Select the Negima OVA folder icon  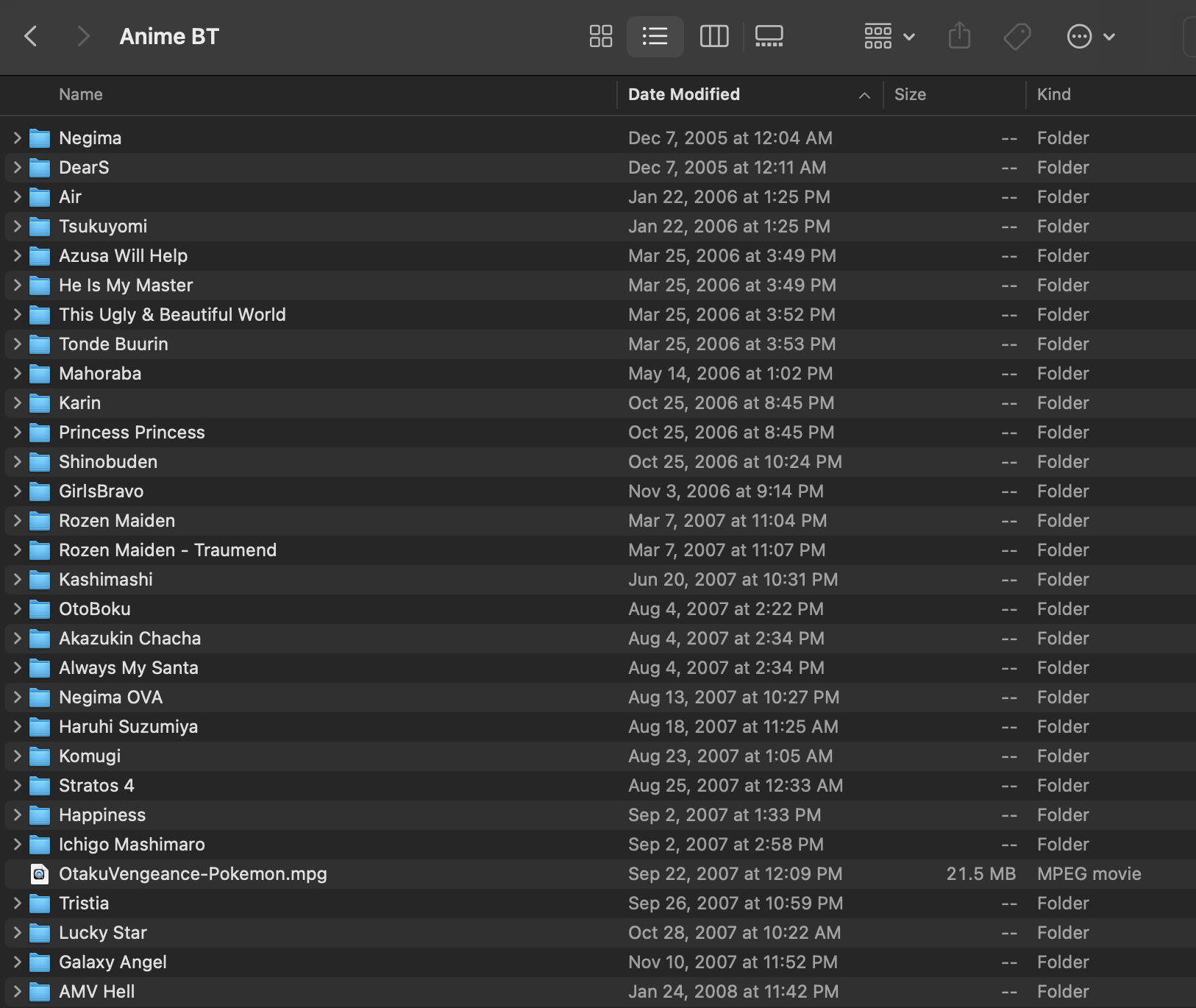pos(40,698)
